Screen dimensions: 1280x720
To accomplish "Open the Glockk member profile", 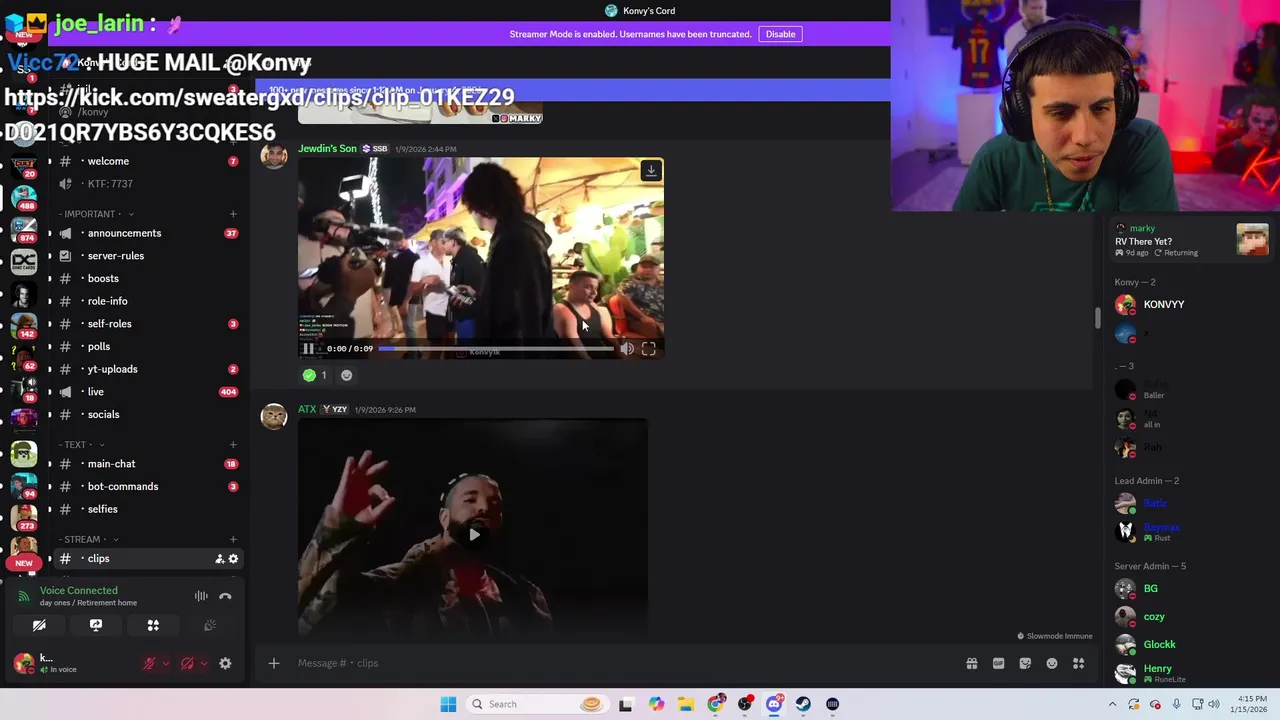I will point(1190,645).
